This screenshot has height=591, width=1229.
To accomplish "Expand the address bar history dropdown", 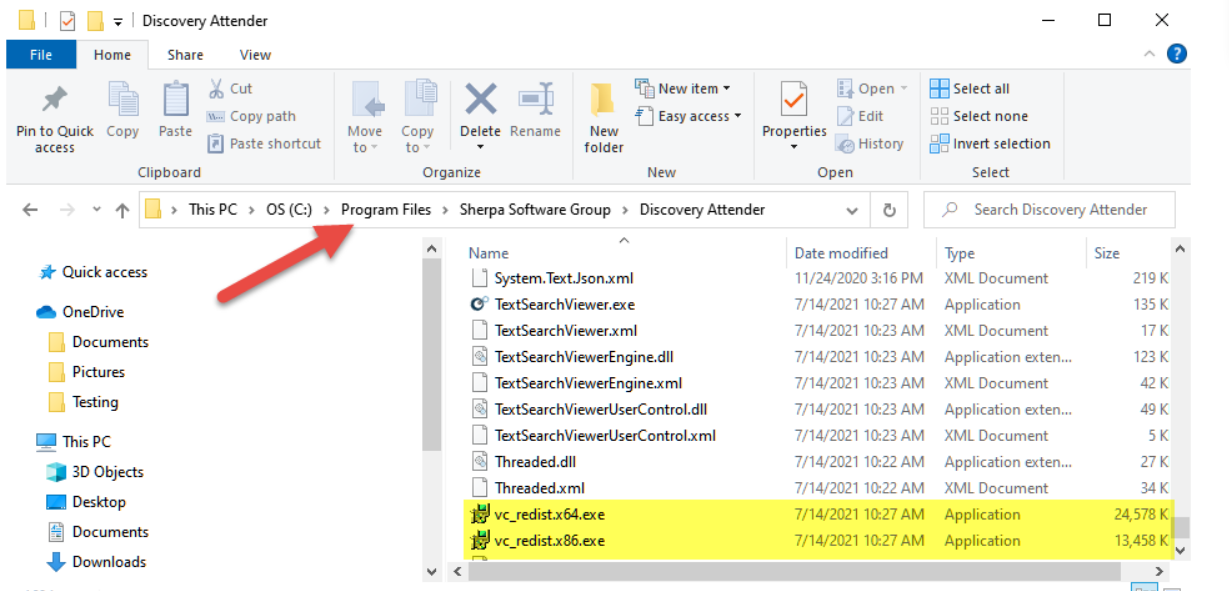I will (852, 210).
